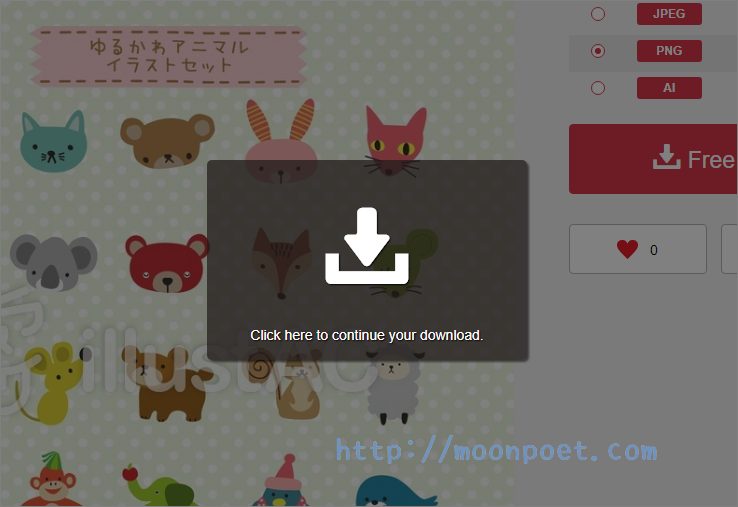Click the download icon on the red Free button
The width and height of the screenshot is (738, 507).
coord(666,158)
